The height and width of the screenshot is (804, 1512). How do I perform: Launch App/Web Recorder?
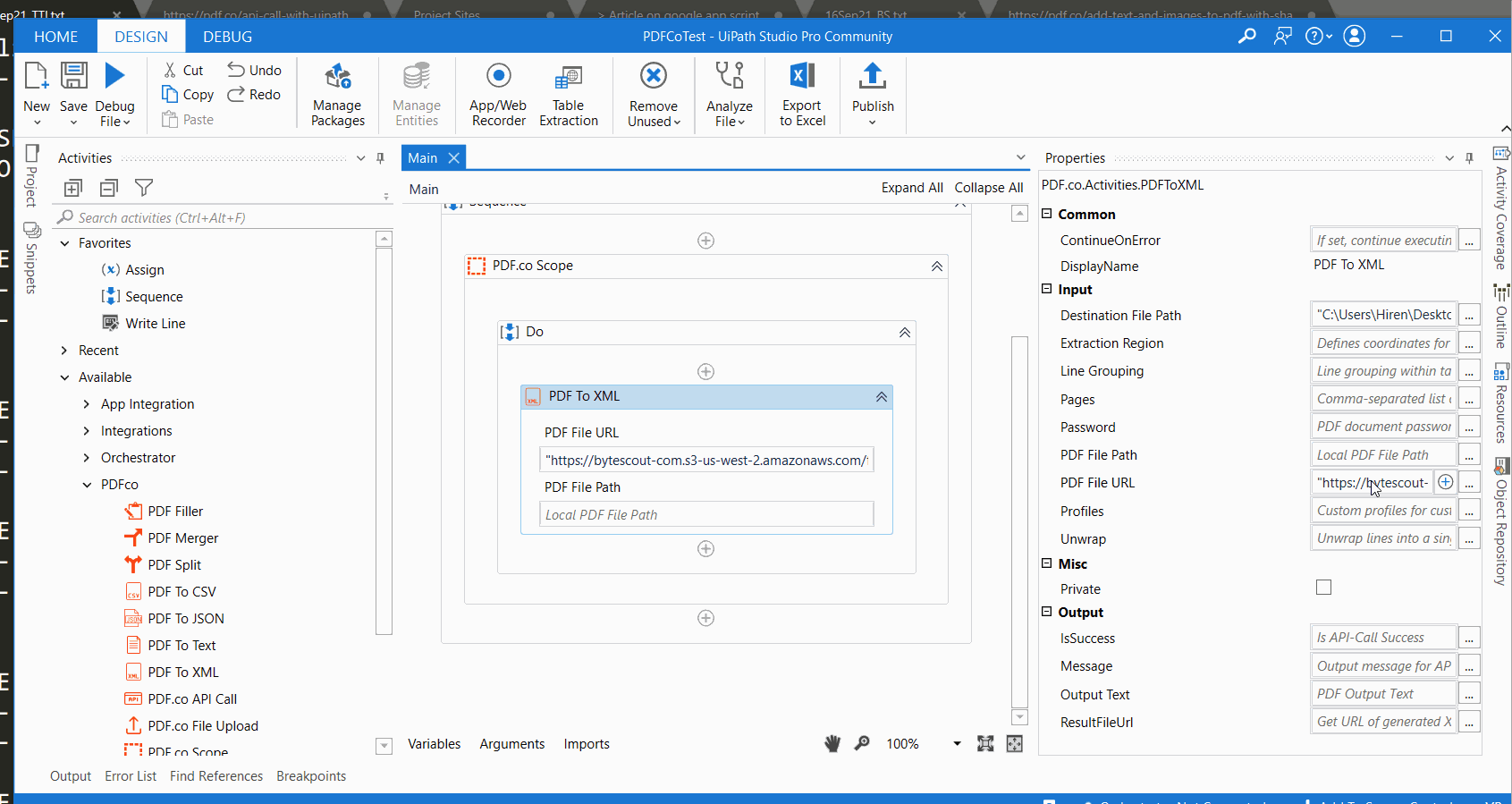(498, 95)
